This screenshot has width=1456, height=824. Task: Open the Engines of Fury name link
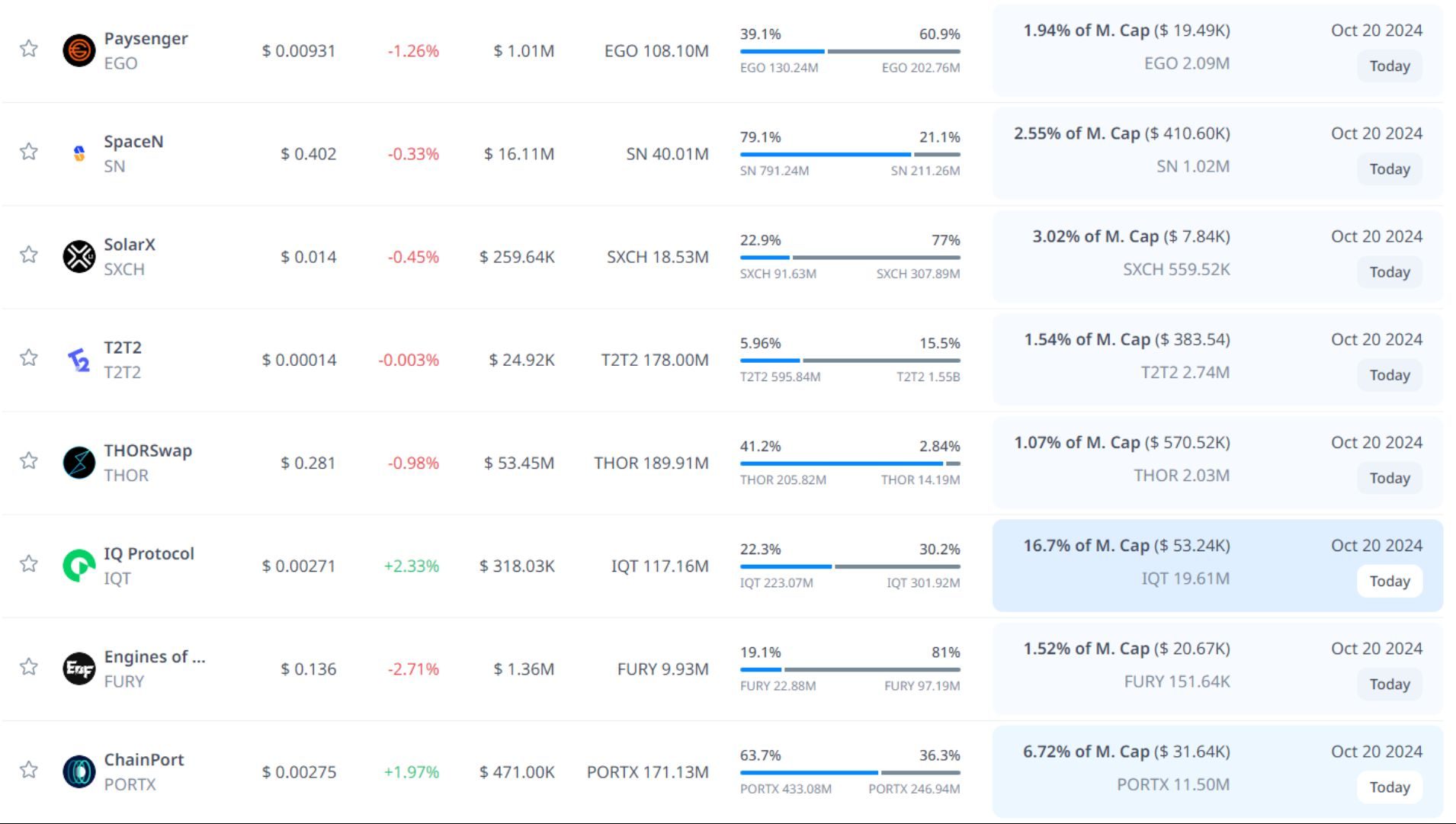click(x=154, y=657)
